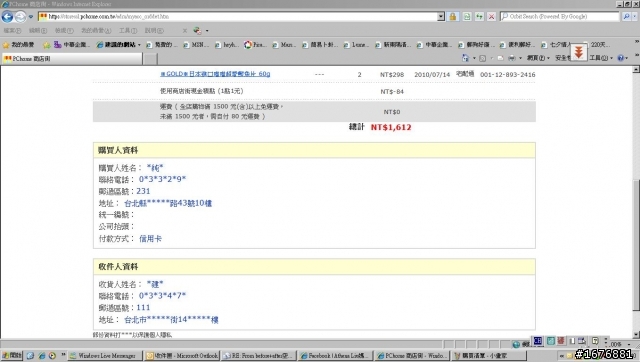Open the 說明(H) menu

[x=154, y=31]
